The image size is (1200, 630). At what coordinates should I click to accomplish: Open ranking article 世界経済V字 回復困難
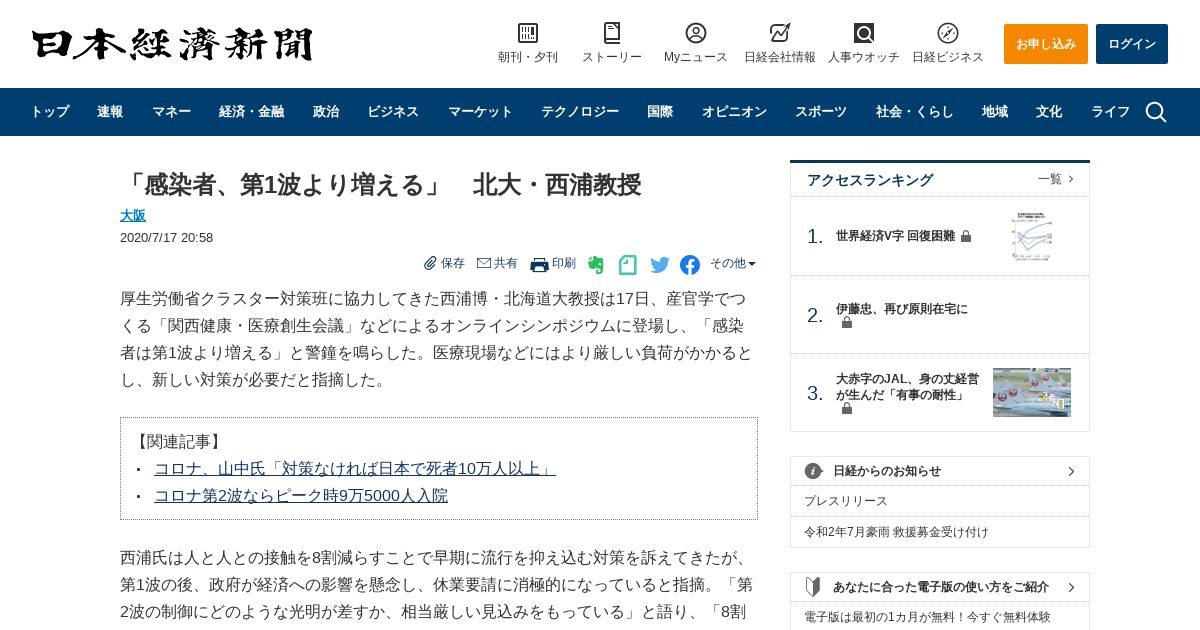tap(895, 236)
